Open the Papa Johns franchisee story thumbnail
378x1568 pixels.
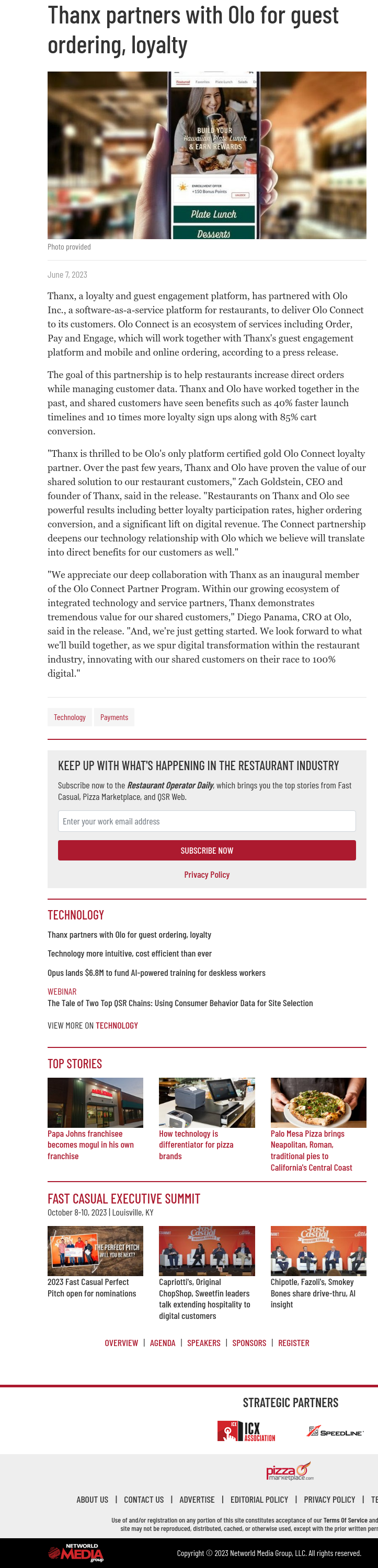95,1102
